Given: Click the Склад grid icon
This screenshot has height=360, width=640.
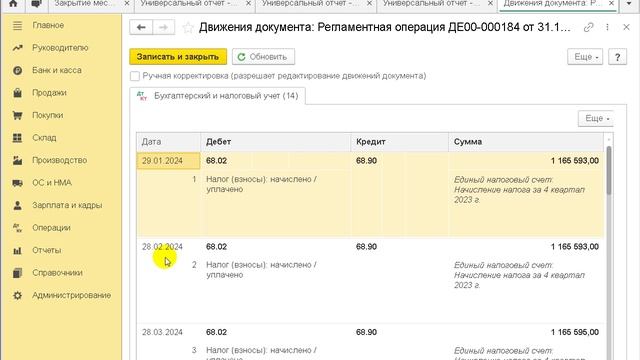Looking at the screenshot, I should [17, 138].
